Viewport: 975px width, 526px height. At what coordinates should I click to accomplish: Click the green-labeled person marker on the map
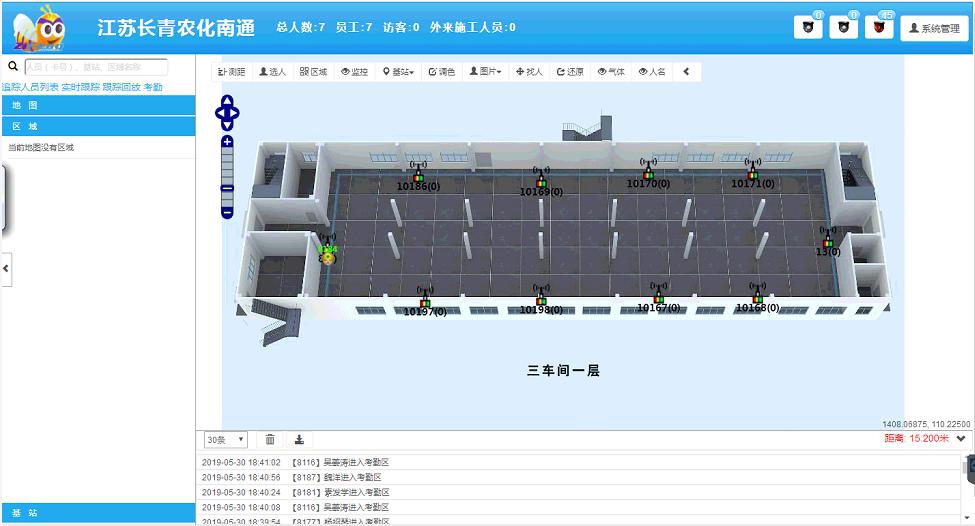[x=328, y=255]
